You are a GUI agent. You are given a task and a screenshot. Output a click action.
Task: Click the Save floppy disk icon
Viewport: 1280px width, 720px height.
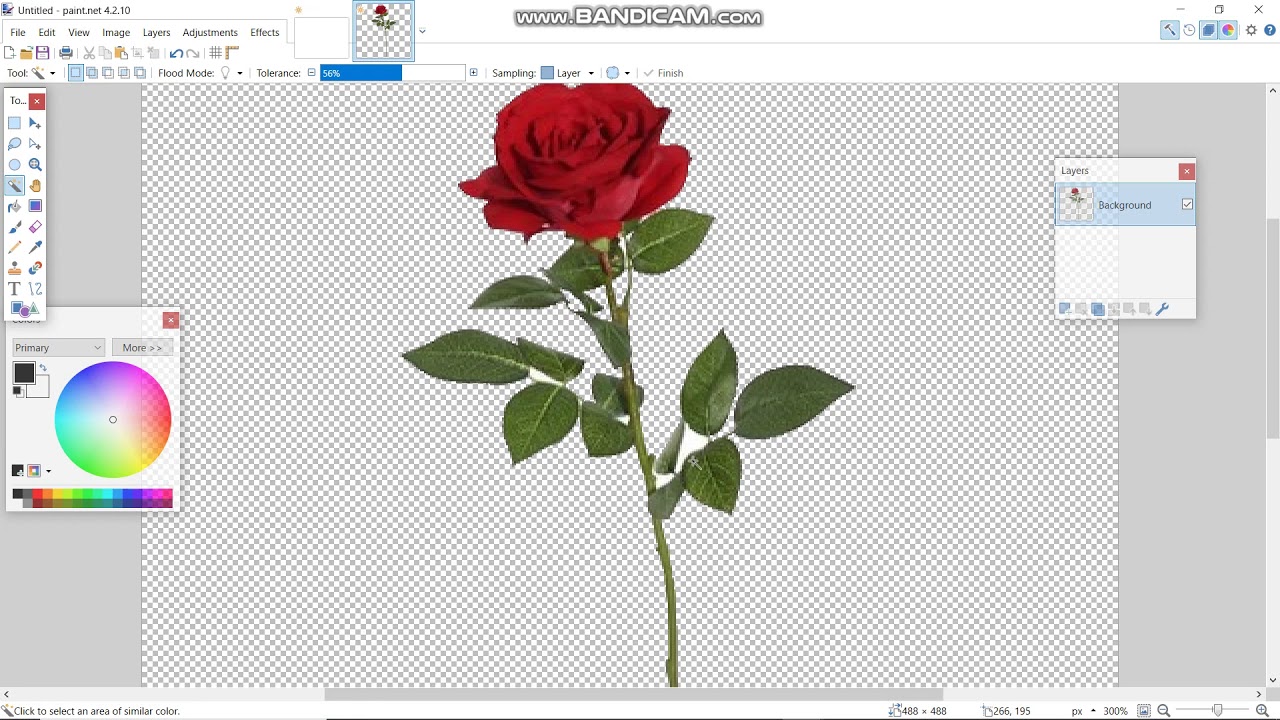[x=42, y=53]
